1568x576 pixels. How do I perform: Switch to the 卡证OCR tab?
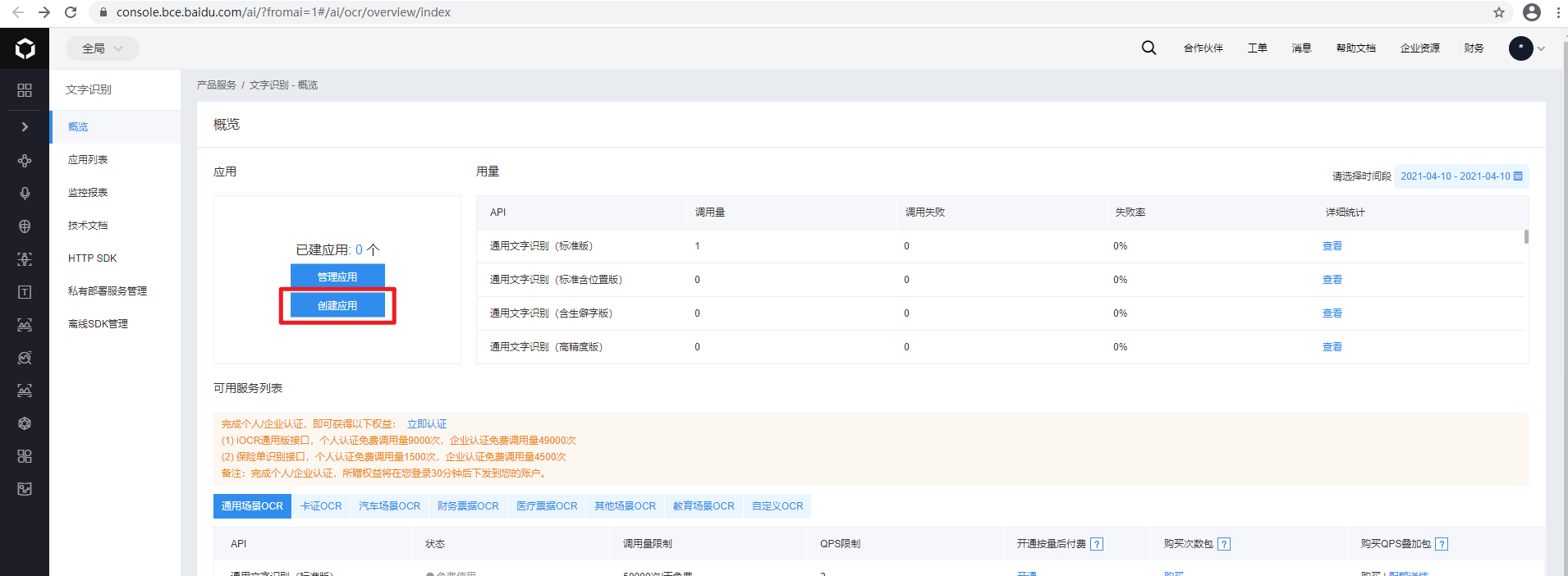321,506
